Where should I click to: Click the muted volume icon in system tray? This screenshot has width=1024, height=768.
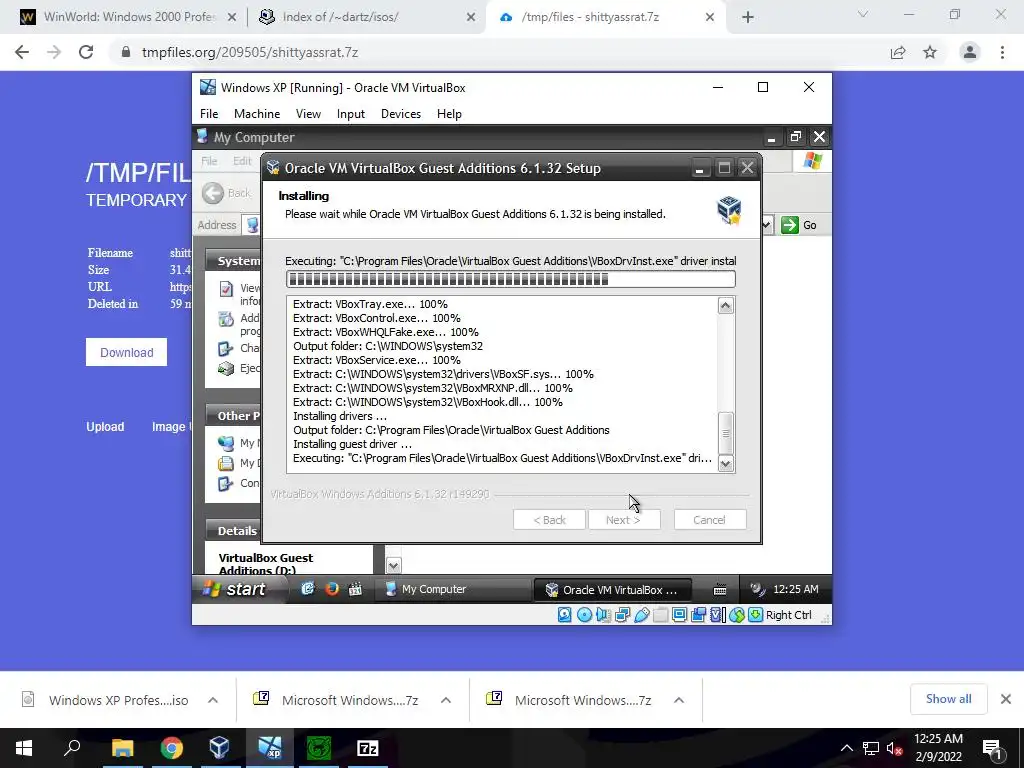pos(894,748)
